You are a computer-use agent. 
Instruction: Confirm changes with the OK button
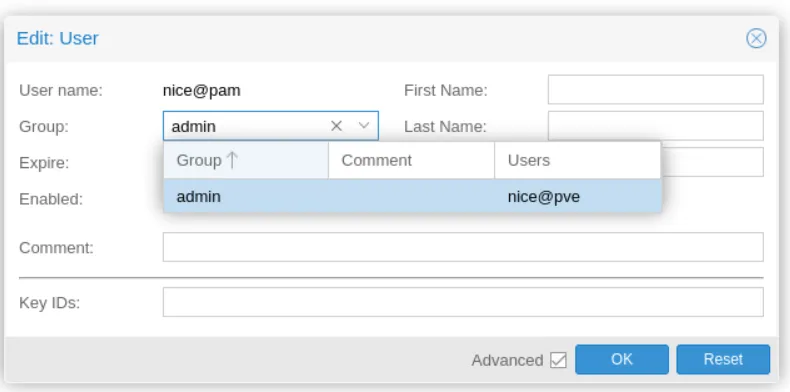tap(622, 359)
